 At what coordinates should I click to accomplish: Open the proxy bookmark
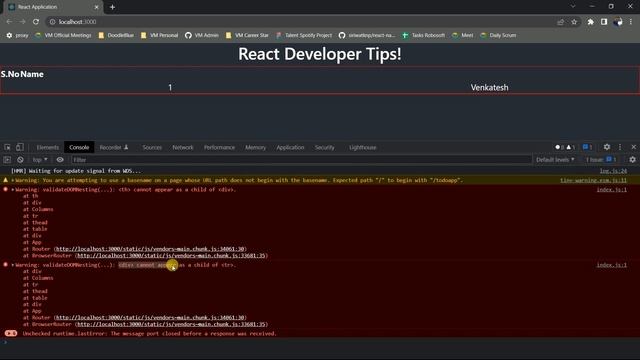(17, 35)
